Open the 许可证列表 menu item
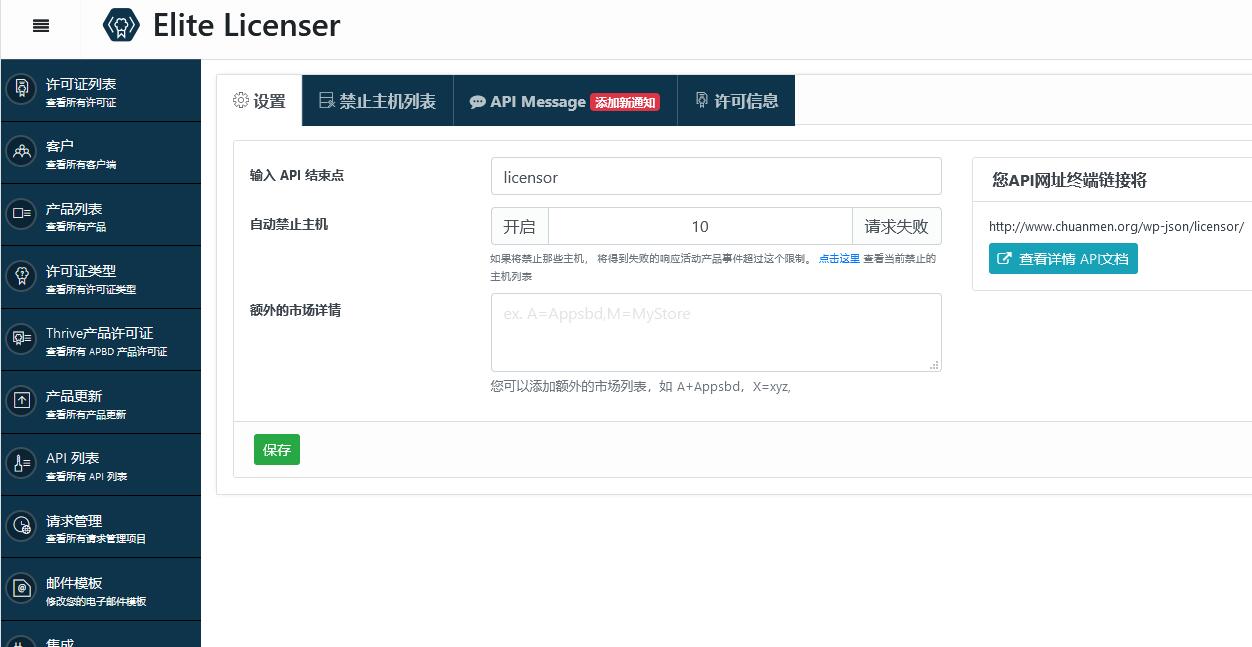 [101, 91]
